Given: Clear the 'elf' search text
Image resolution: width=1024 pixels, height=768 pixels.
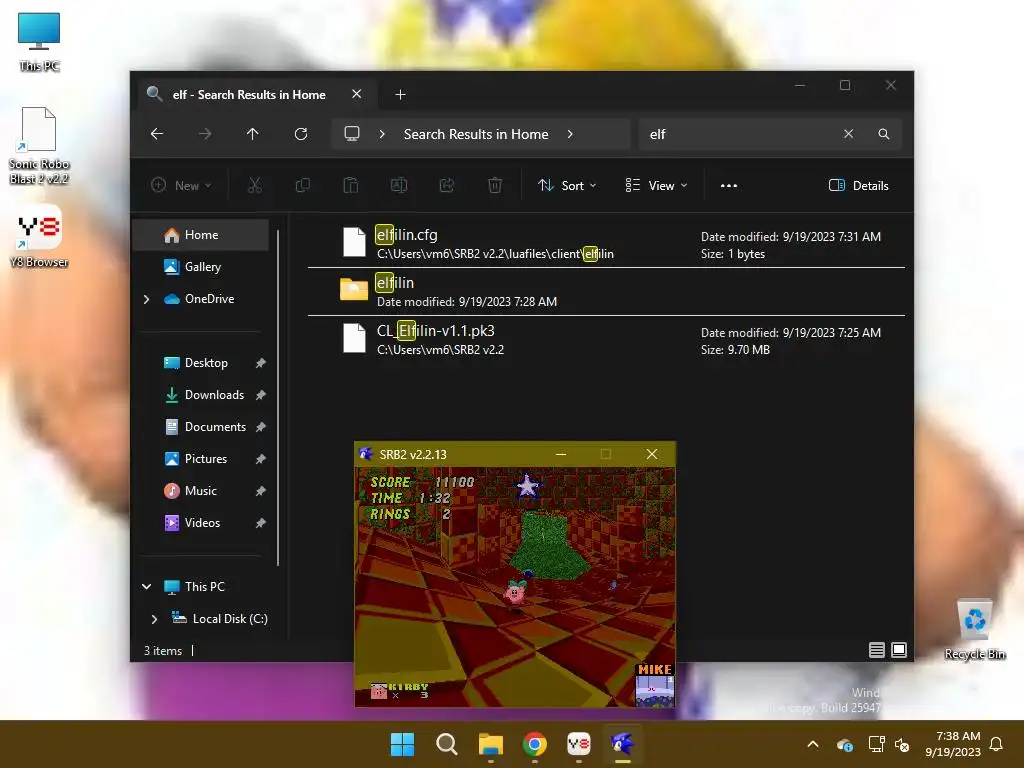Looking at the screenshot, I should [848, 134].
